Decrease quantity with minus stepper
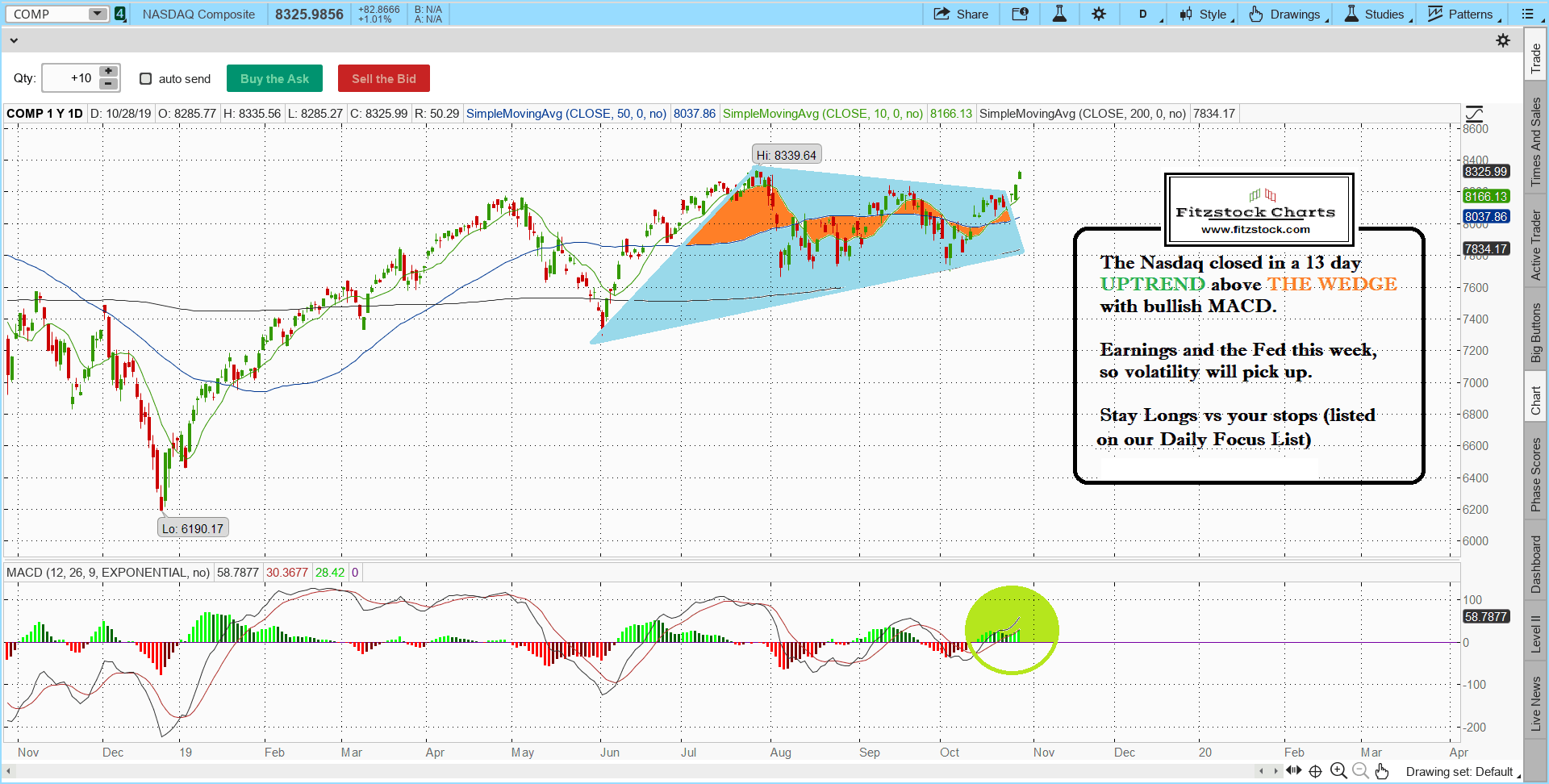Viewport: 1549px width, 784px height. pyautogui.click(x=108, y=84)
